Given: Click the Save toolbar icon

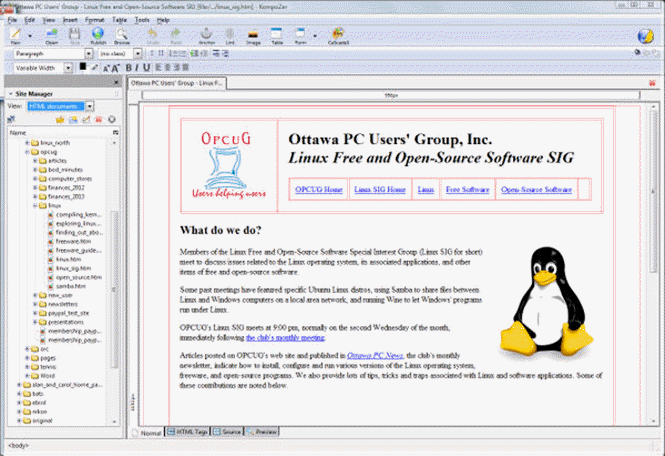Looking at the screenshot, I should point(75,35).
